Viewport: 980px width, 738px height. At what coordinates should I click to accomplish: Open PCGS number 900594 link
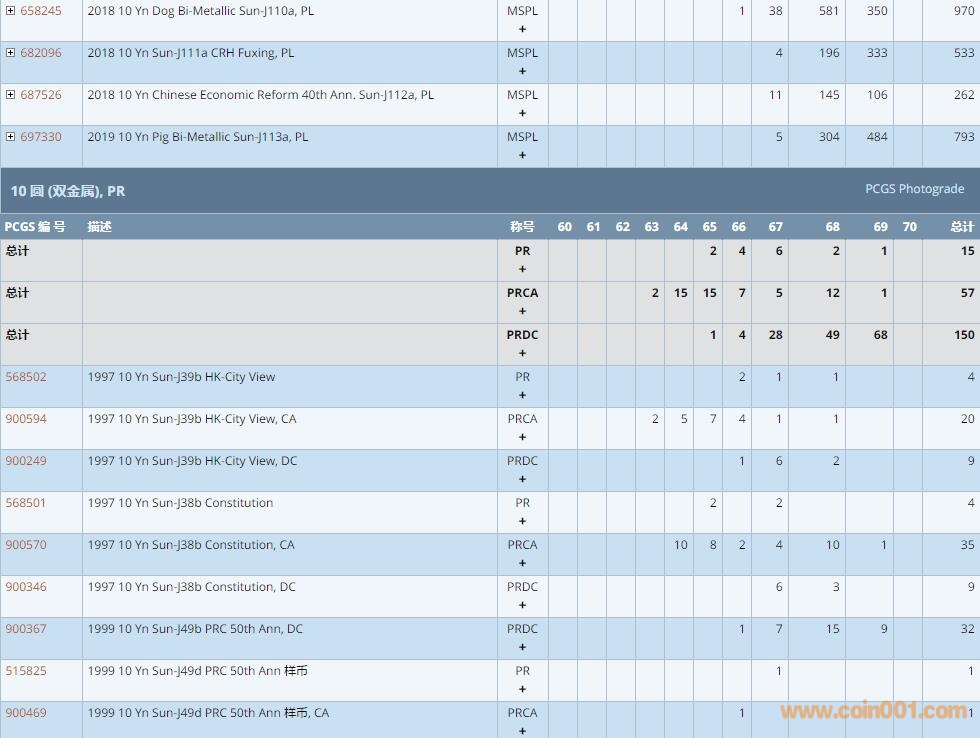[x=26, y=419]
